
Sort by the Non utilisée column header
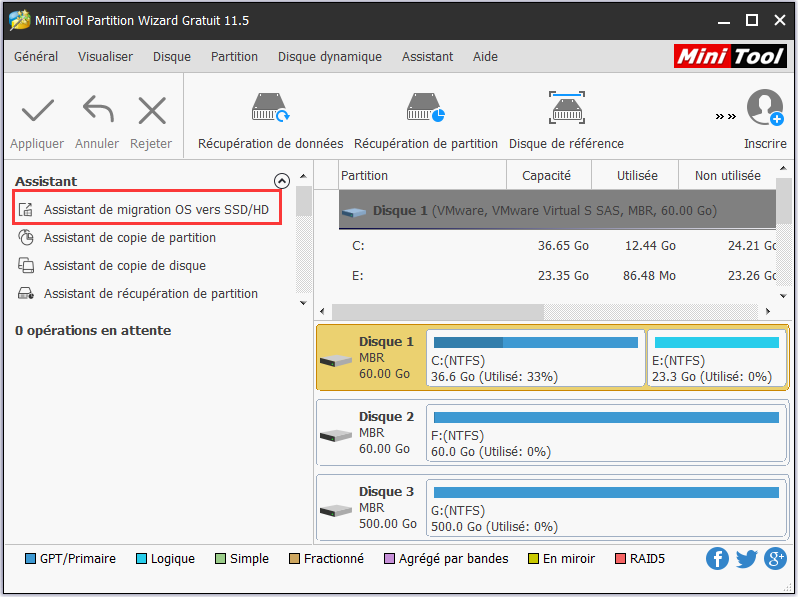[728, 176]
